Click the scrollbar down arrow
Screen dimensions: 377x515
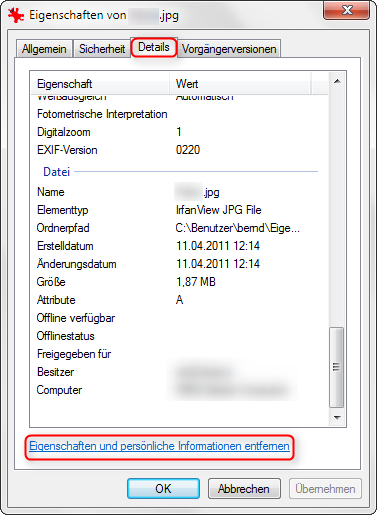tap(337, 417)
